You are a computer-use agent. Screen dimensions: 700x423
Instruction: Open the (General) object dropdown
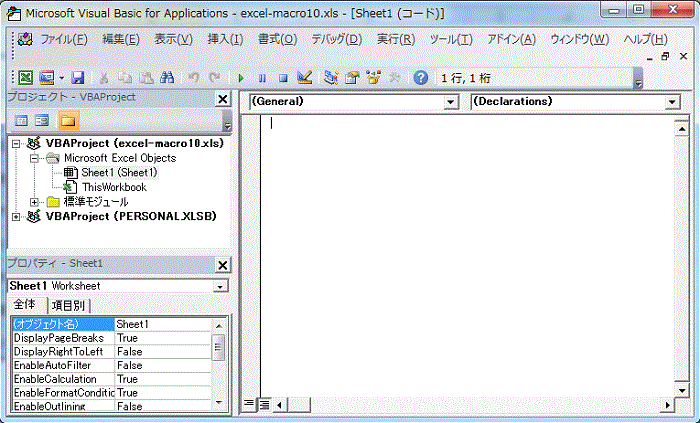click(450, 102)
